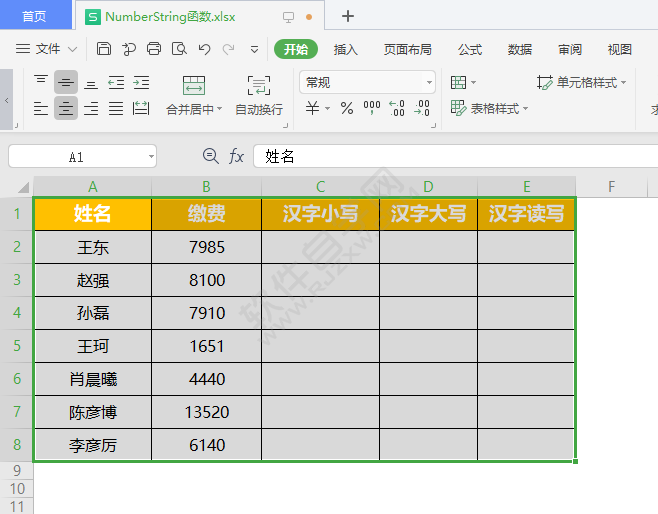
Task: Add a new document tab with plus
Action: coord(348,16)
